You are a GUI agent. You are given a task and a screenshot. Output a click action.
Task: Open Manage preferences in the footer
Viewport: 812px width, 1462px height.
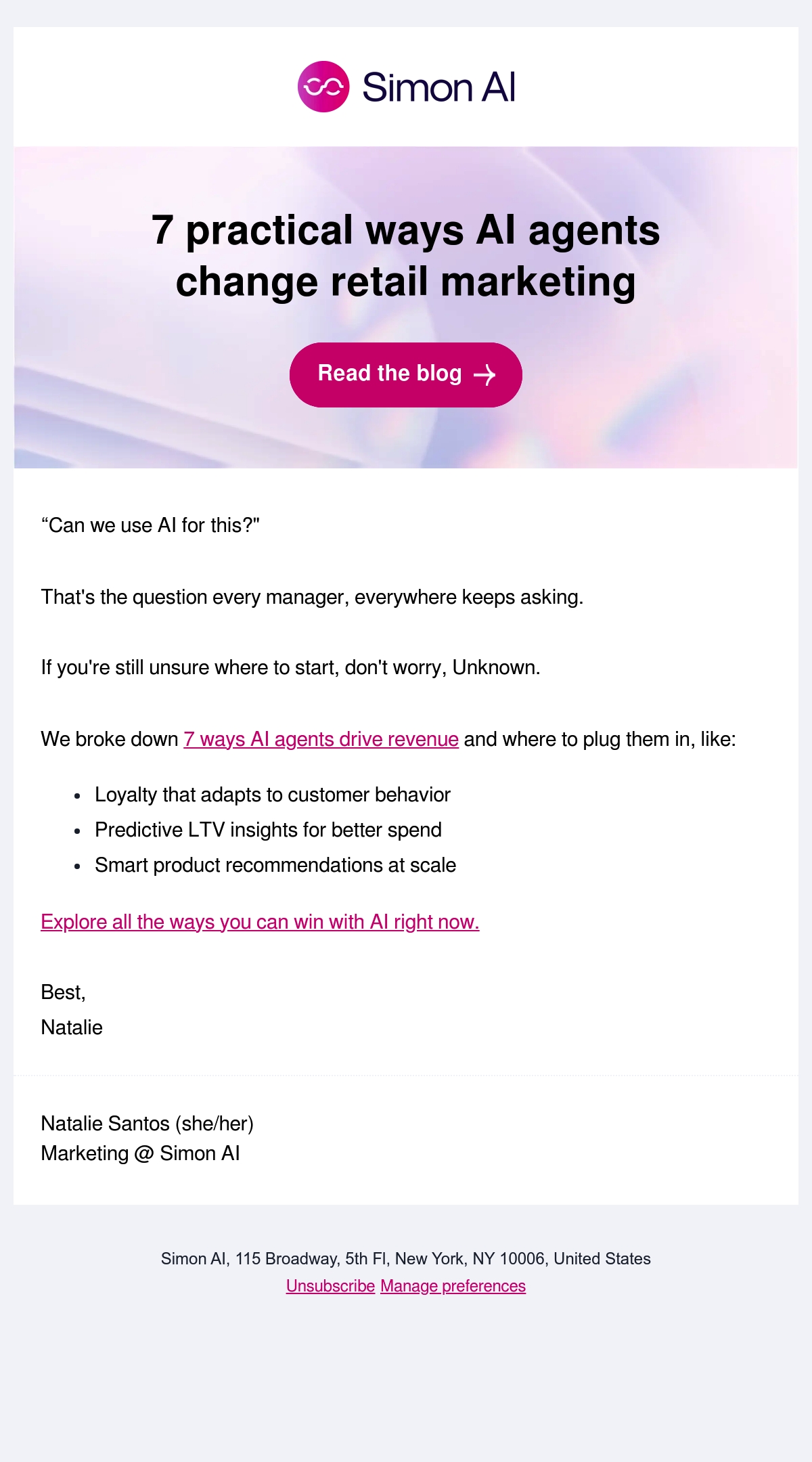[453, 1285]
